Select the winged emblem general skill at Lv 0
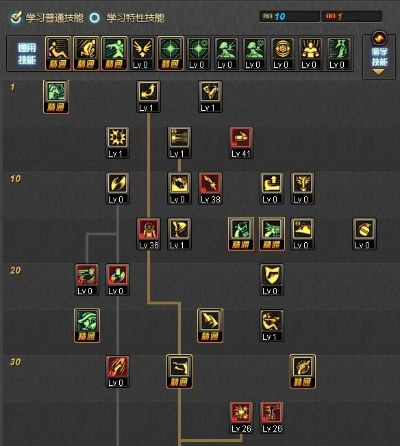Image resolution: width=400 pixels, height=446 pixels. (x=142, y=54)
